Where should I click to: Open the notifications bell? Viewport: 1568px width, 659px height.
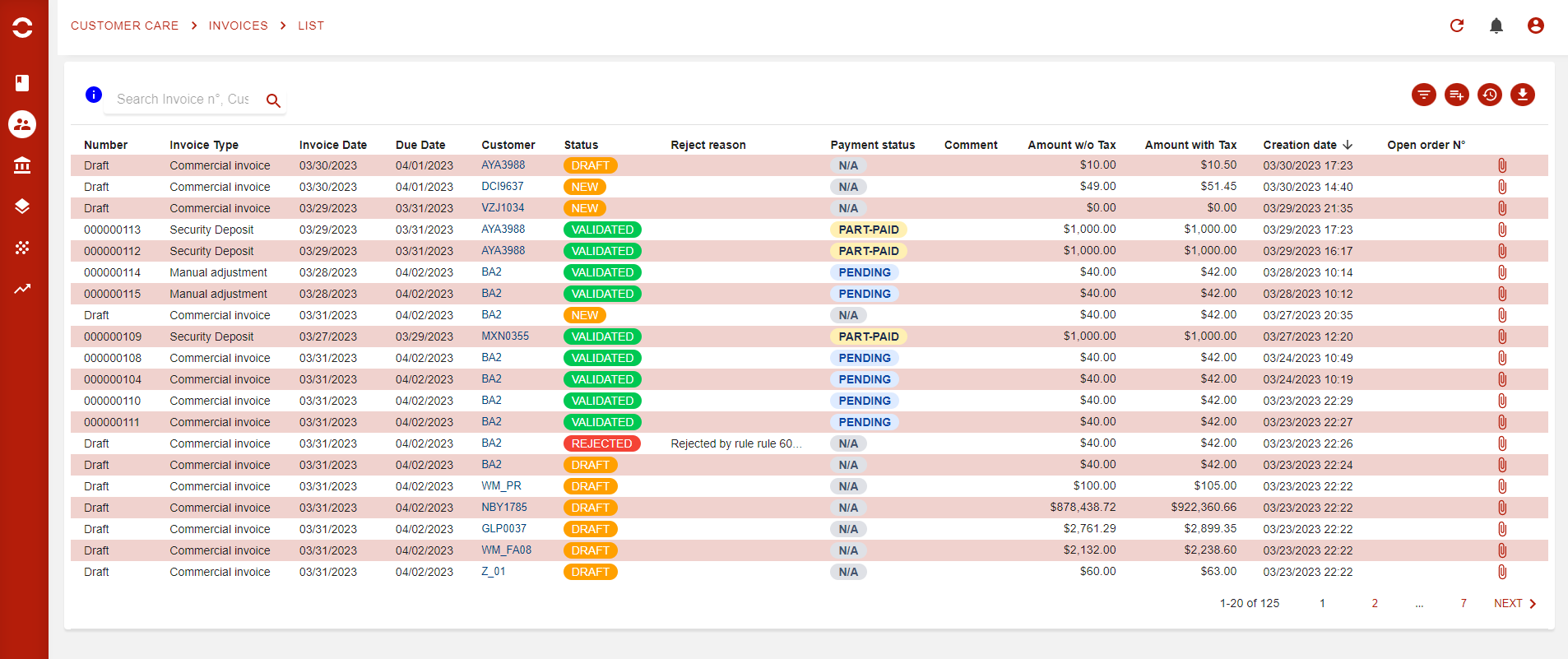coord(1496,26)
